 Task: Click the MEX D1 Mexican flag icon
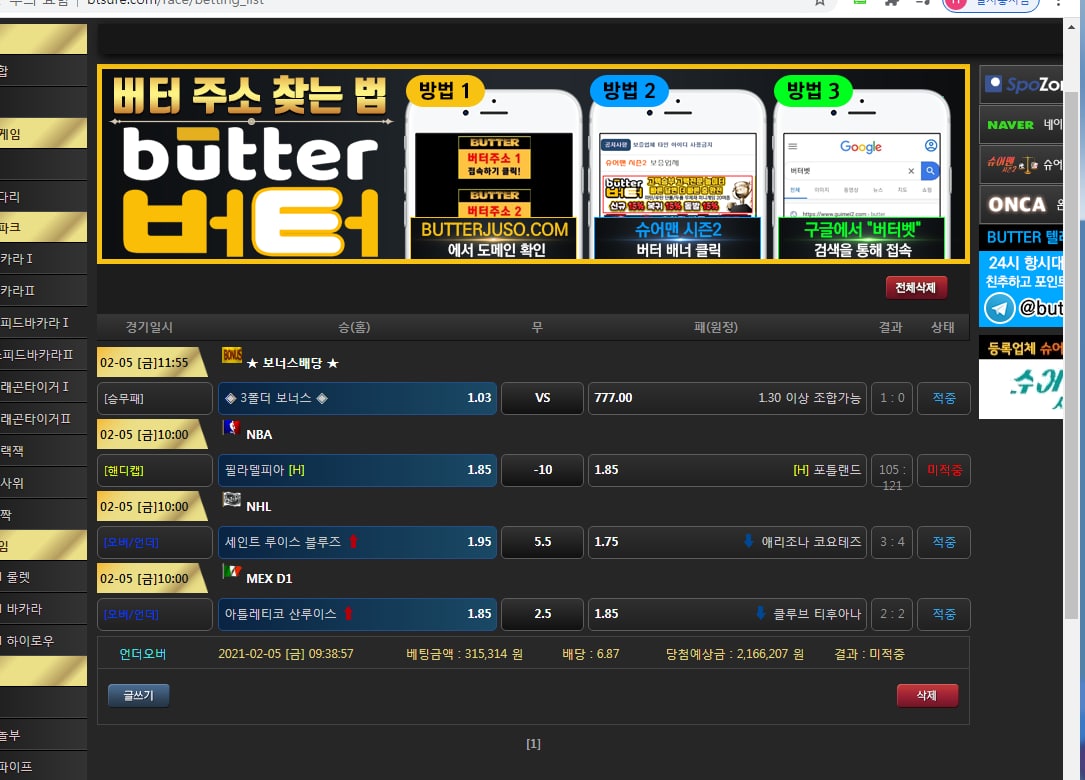click(231, 572)
